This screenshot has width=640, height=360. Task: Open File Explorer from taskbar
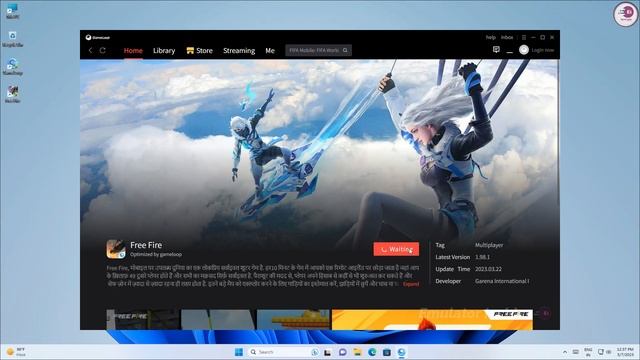358,352
